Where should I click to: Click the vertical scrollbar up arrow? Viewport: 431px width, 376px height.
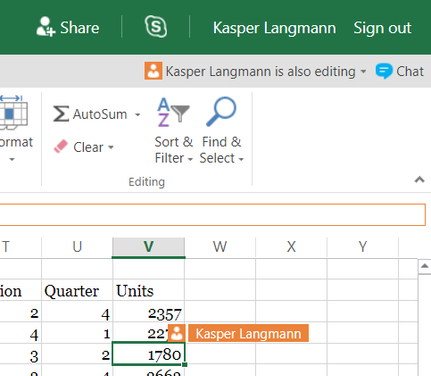[x=424, y=266]
